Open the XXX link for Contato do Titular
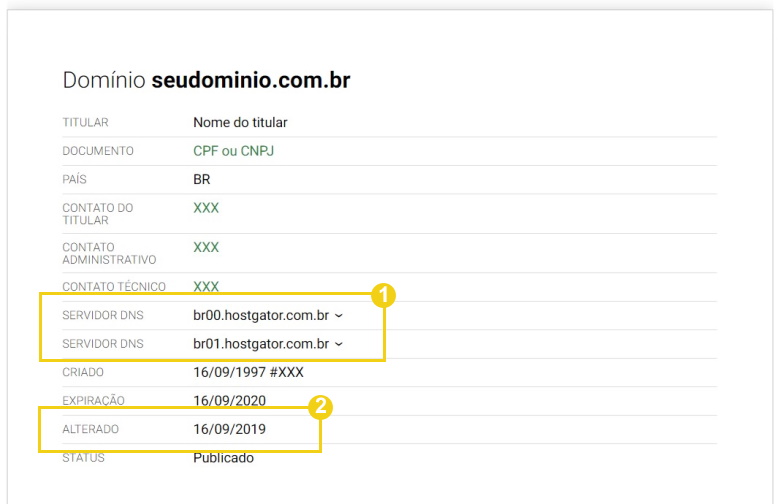Image resolution: width=778 pixels, height=504 pixels. click(x=206, y=208)
